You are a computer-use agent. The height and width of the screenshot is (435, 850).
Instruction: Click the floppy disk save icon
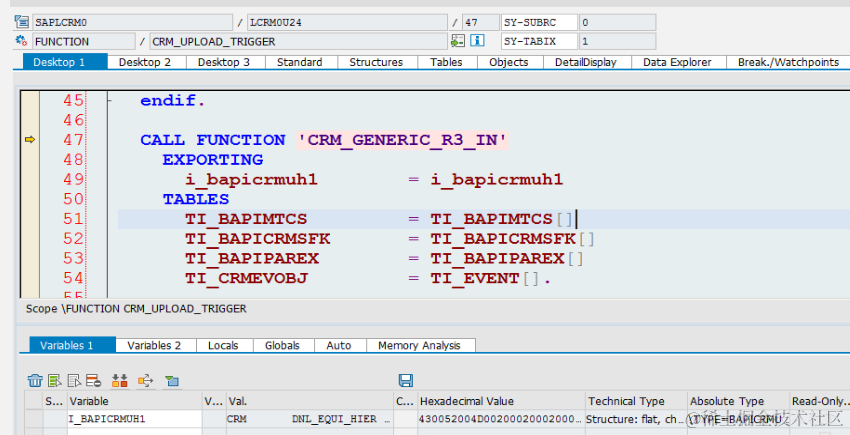[x=405, y=380]
